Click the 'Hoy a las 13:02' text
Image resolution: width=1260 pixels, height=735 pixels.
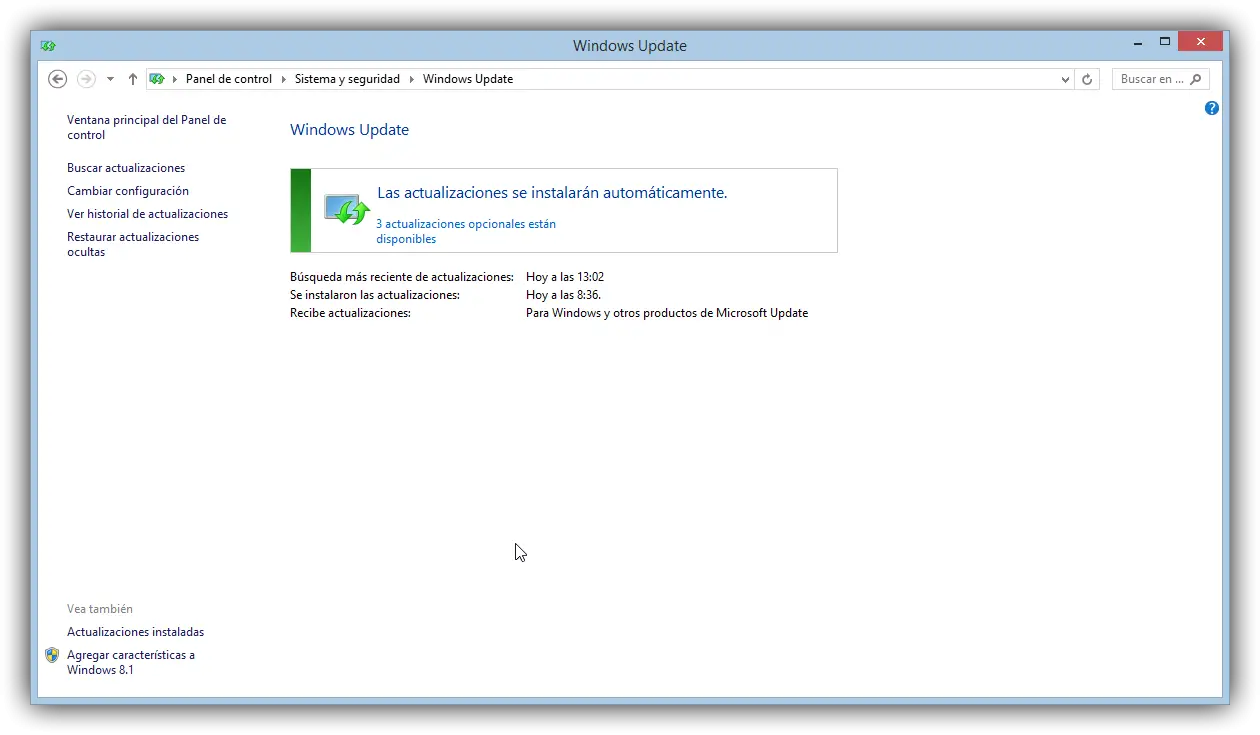point(565,277)
